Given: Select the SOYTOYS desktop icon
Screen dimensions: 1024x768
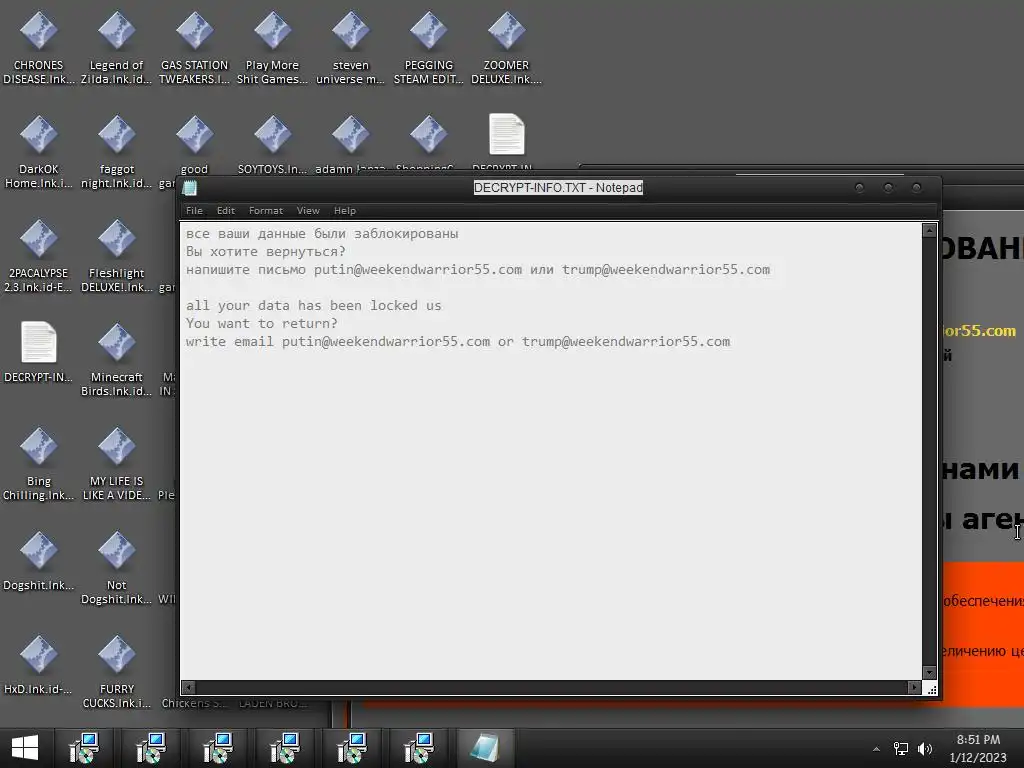Looking at the screenshot, I should pos(272,146).
